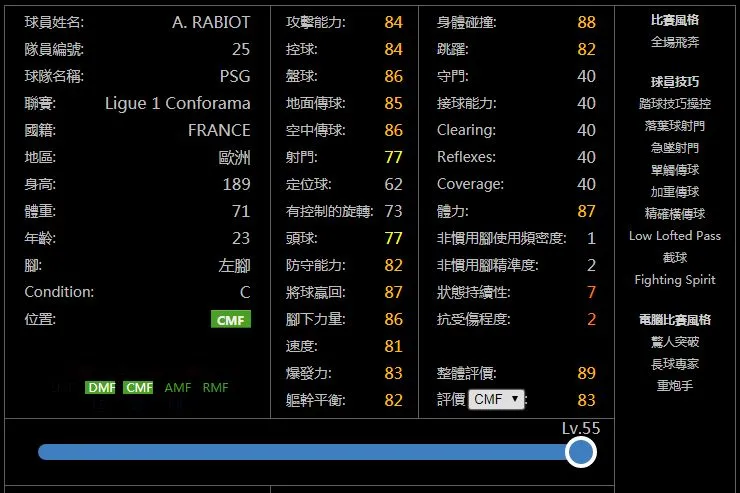Click the 空中傳球 stat label
This screenshot has height=493, width=740.
tap(315, 130)
